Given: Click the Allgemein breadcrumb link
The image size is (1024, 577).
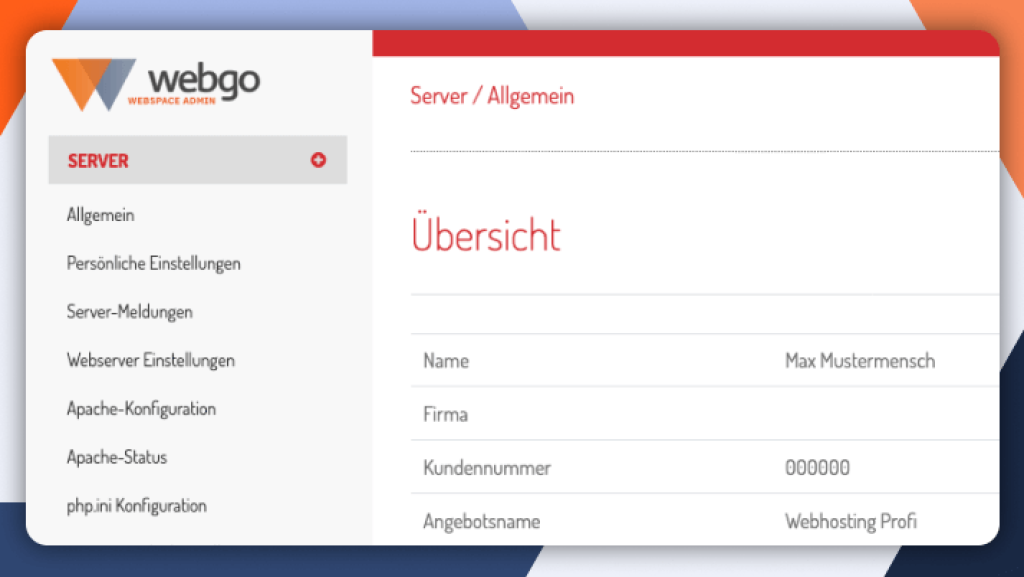Looking at the screenshot, I should 530,96.
